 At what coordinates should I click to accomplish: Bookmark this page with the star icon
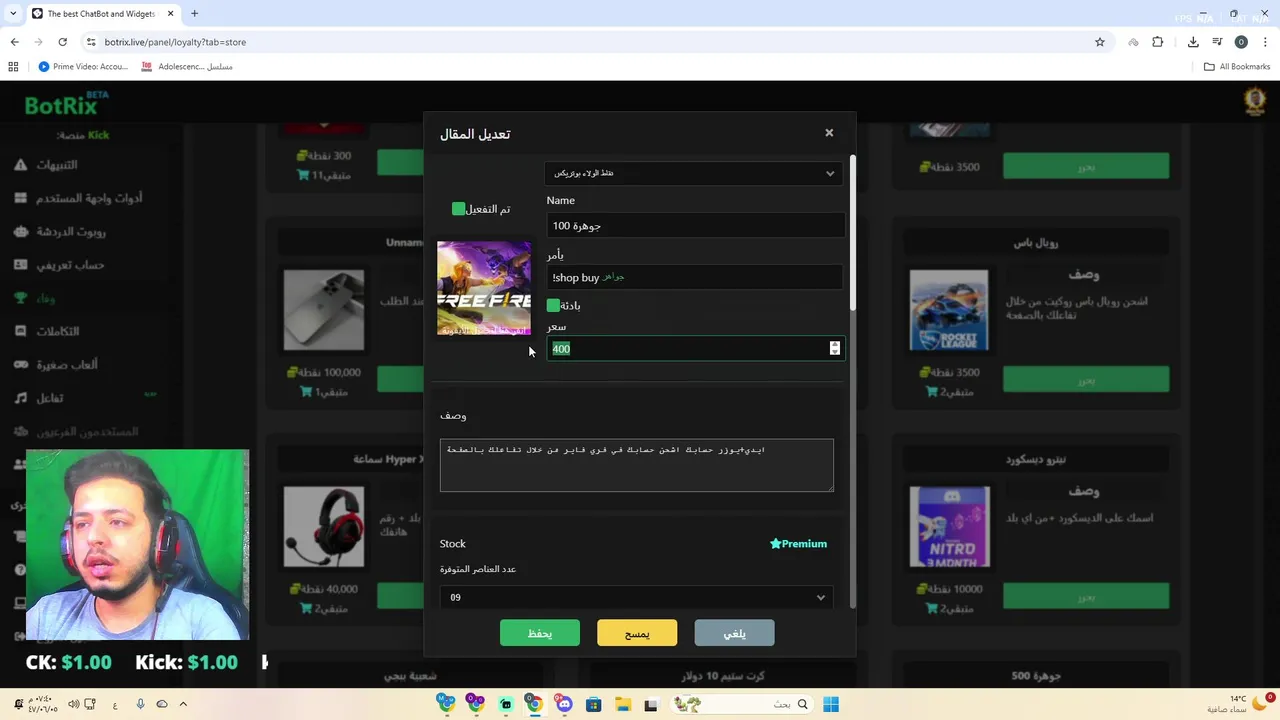click(x=1100, y=42)
